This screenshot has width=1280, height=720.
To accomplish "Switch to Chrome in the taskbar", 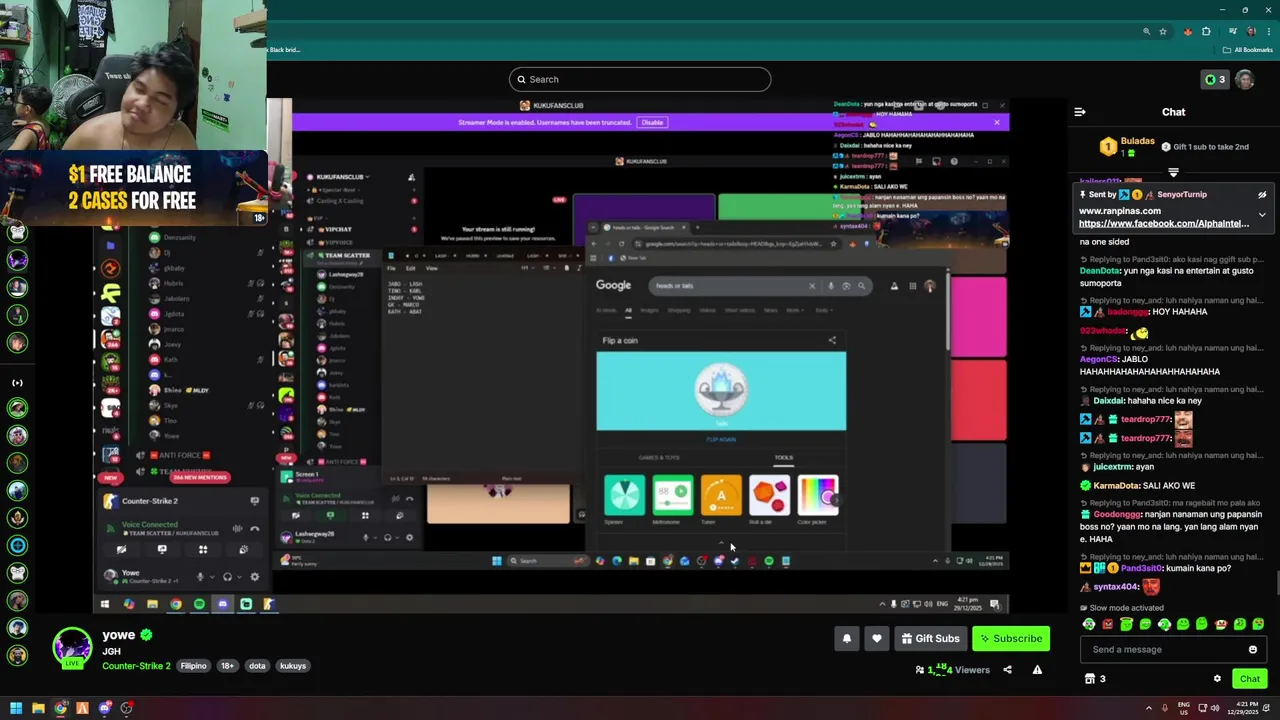I will 60,708.
